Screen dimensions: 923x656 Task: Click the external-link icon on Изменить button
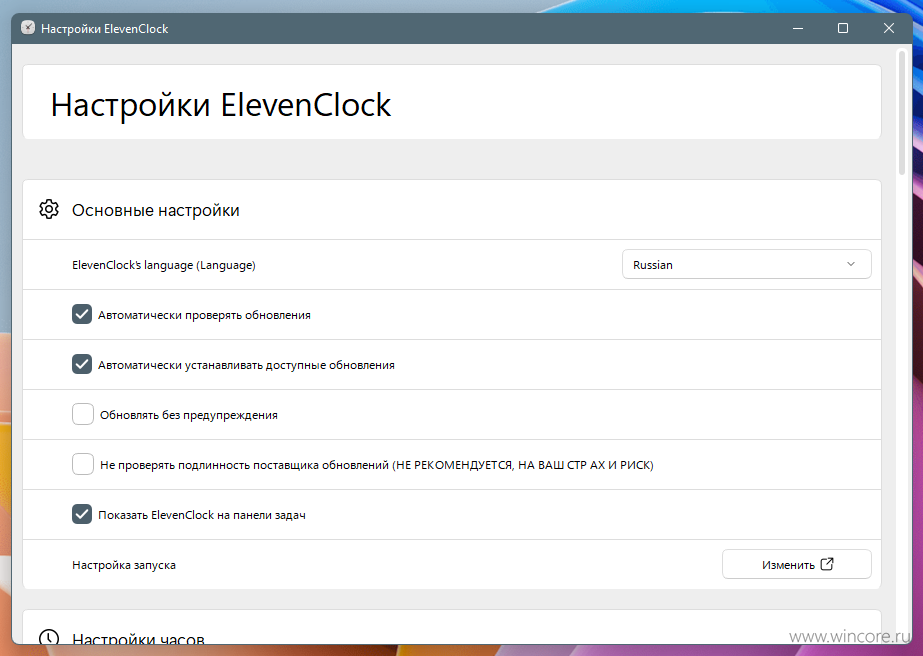point(827,564)
